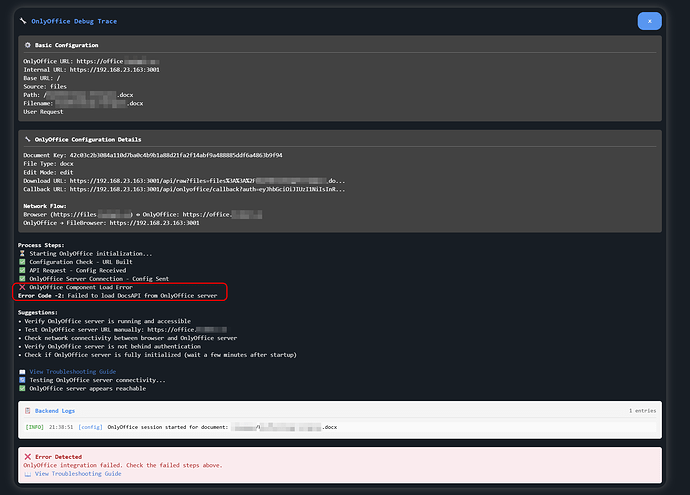690x495 pixels.
Task: Open the Troubleshooting Guide link in error banner
Action: 77,474
